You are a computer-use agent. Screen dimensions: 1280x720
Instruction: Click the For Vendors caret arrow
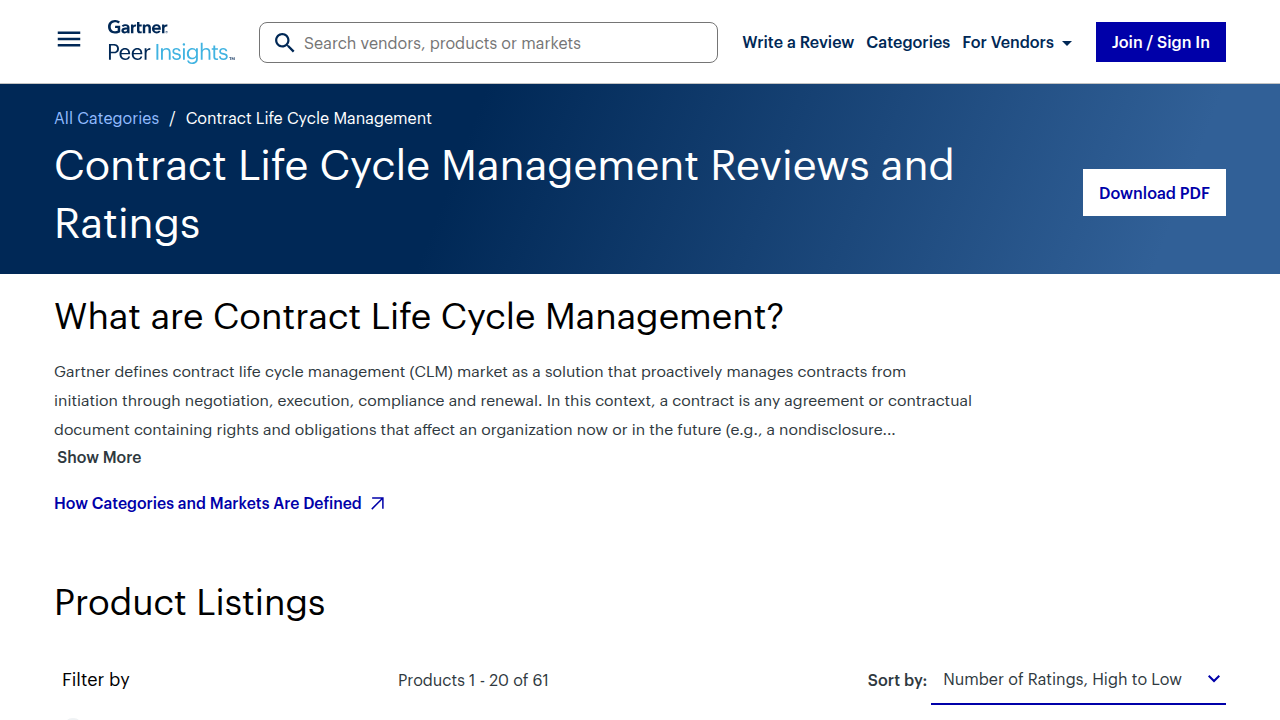click(1067, 44)
